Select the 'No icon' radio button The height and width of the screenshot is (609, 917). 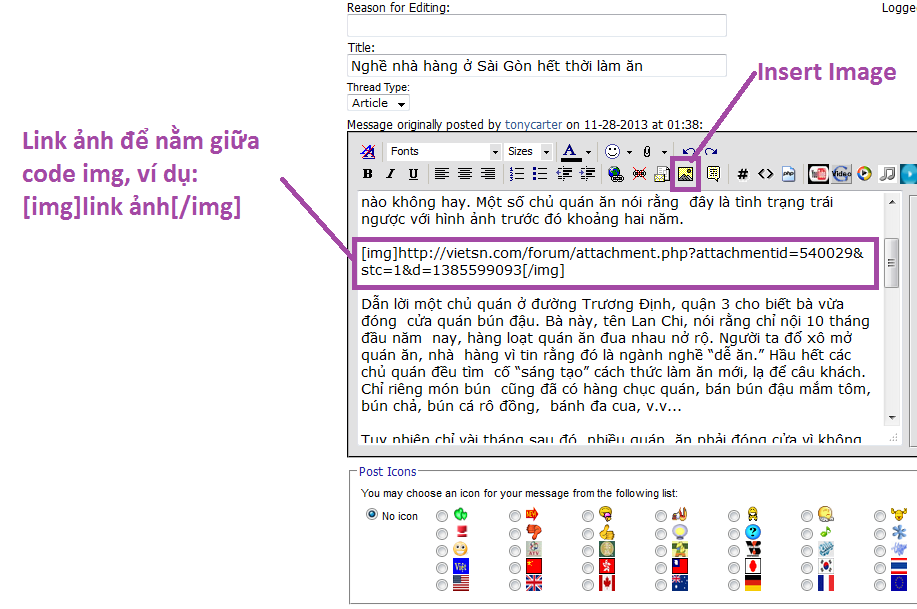372,515
